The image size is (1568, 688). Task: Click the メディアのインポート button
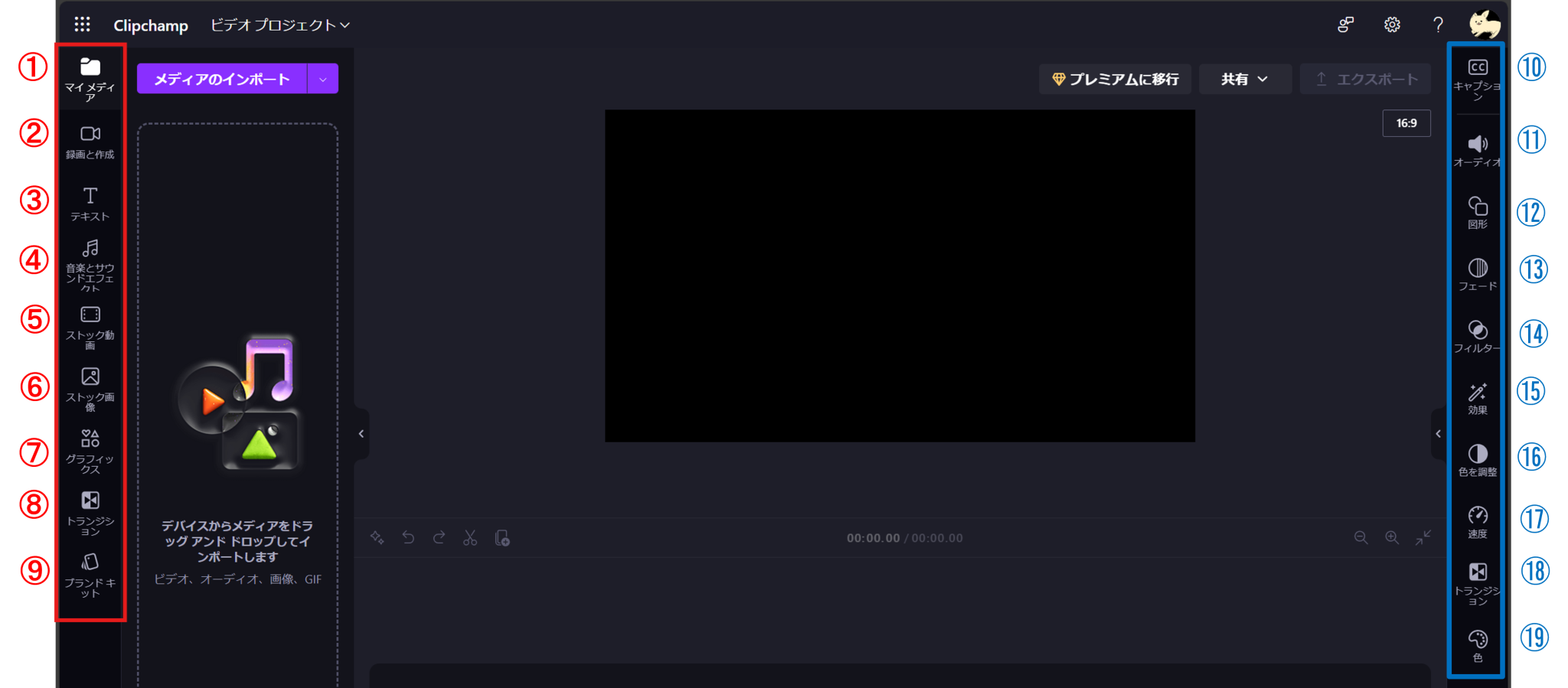click(x=222, y=79)
